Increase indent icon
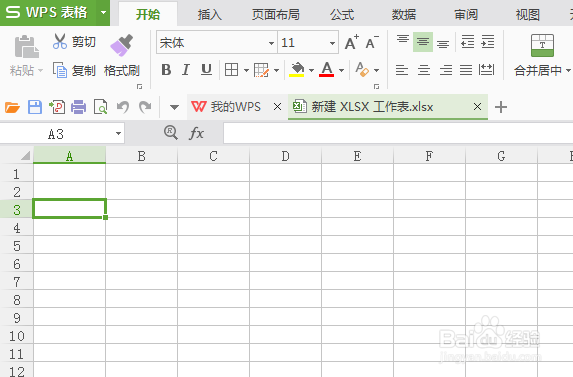 (488, 42)
